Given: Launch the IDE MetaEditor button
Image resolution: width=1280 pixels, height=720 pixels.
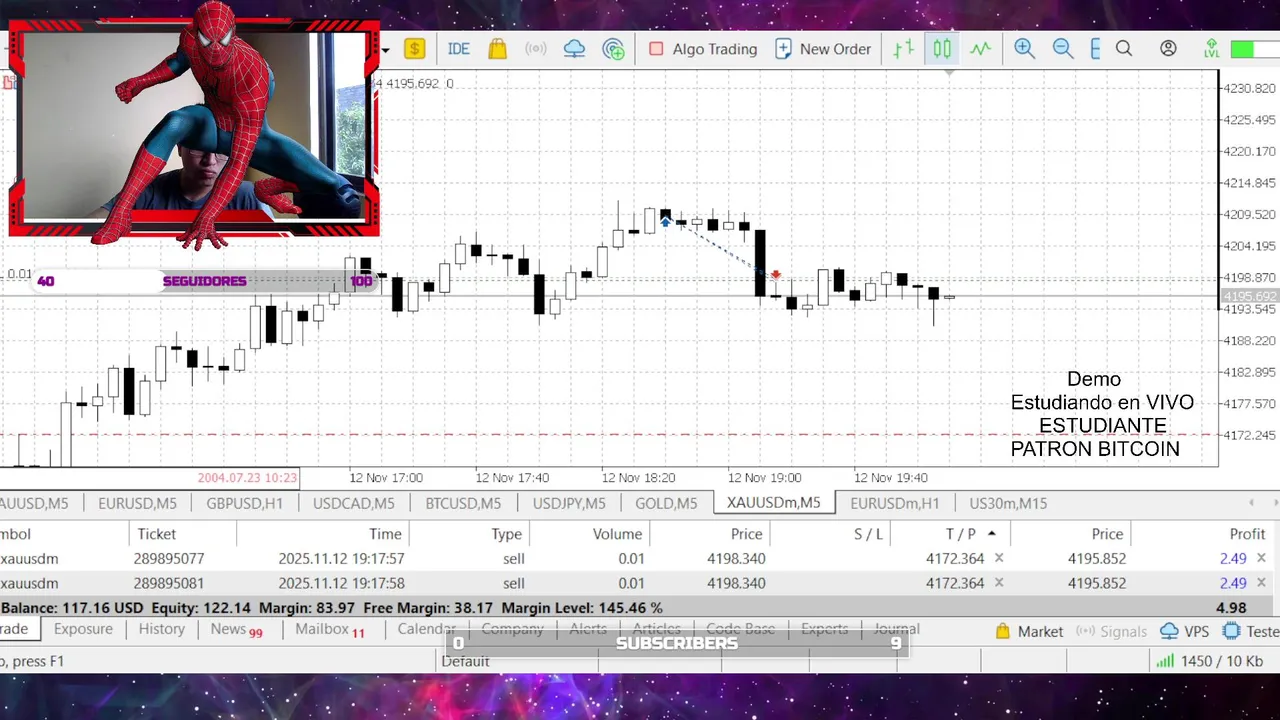Looking at the screenshot, I should pyautogui.click(x=459, y=49).
